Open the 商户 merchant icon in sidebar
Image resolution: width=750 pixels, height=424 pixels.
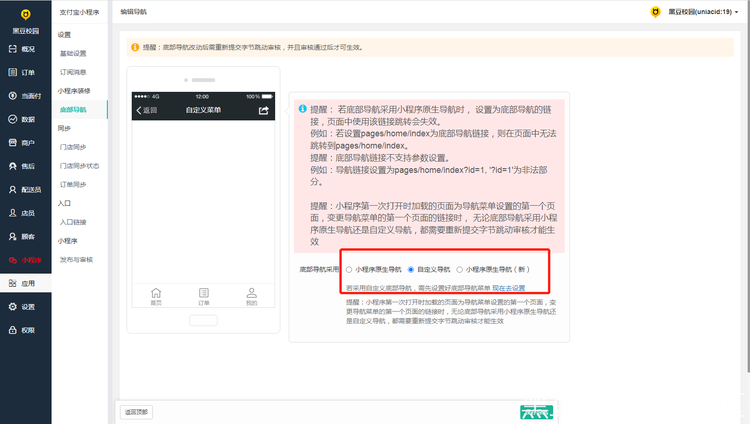click(x=13, y=143)
